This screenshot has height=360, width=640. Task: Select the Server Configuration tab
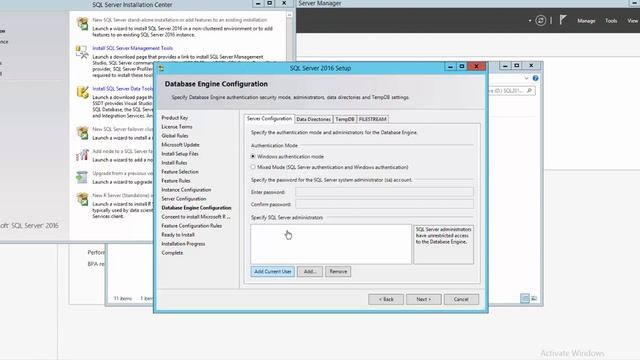pos(269,118)
